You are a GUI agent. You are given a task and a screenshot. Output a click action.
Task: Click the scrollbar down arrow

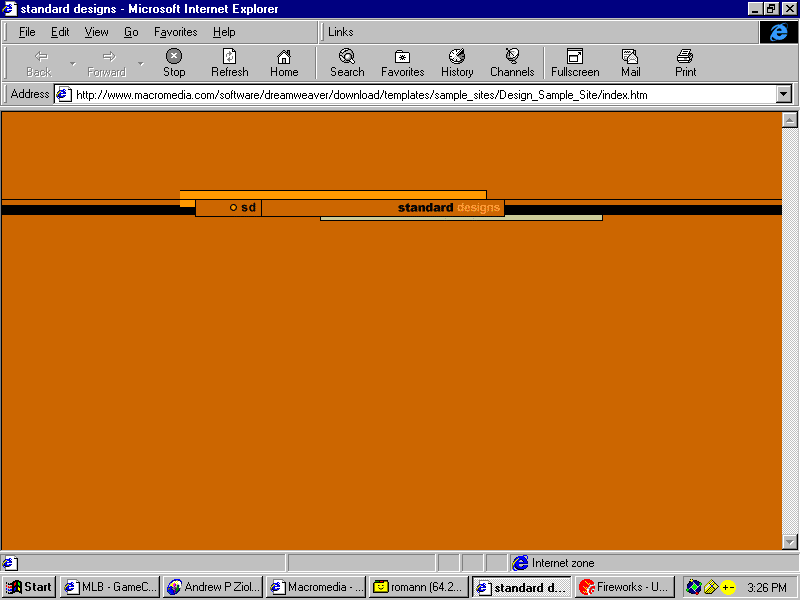click(789, 542)
